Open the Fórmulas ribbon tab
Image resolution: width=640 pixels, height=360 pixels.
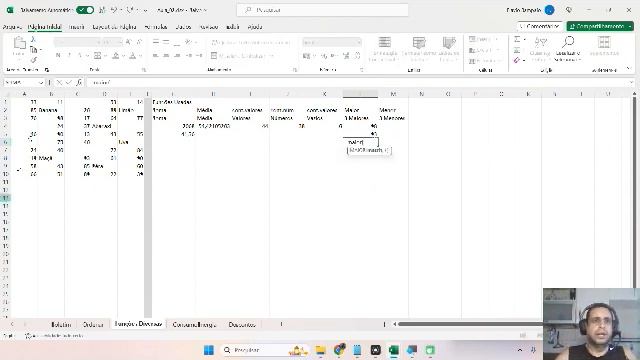coord(156,27)
